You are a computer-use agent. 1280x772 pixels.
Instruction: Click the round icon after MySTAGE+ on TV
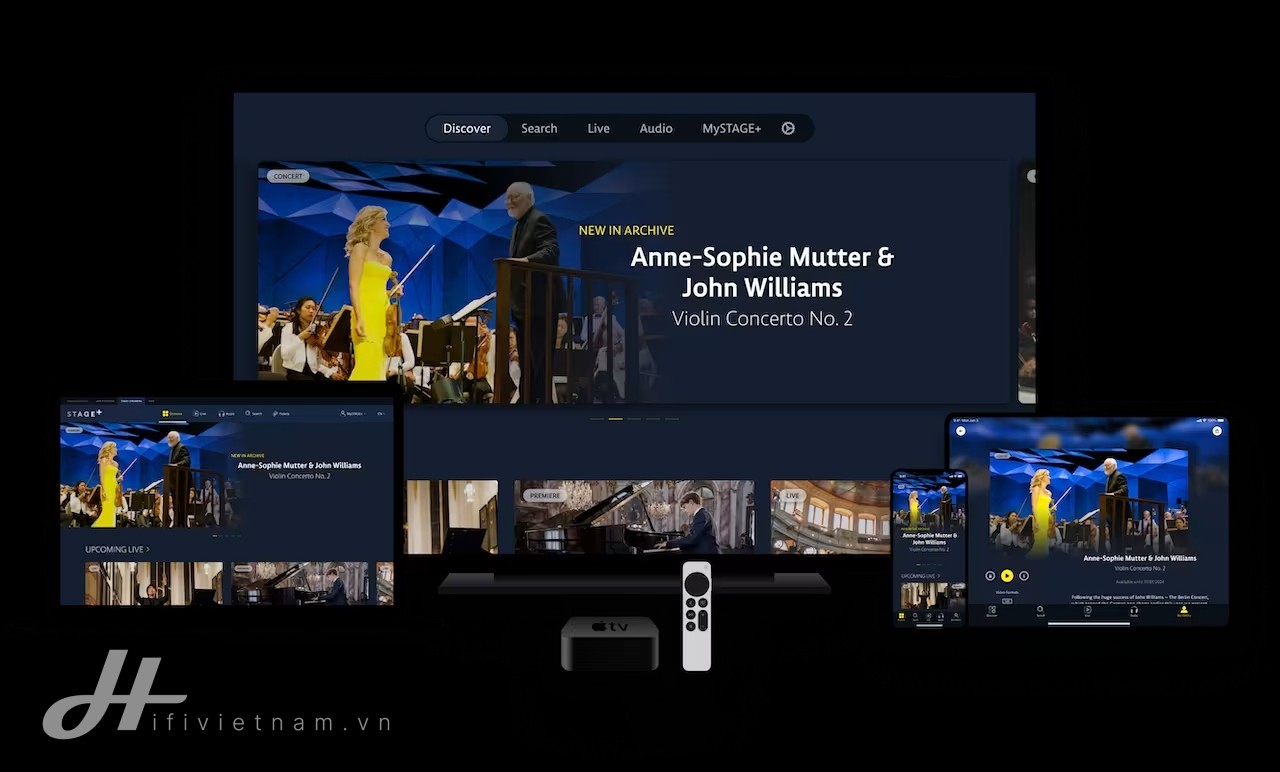788,128
